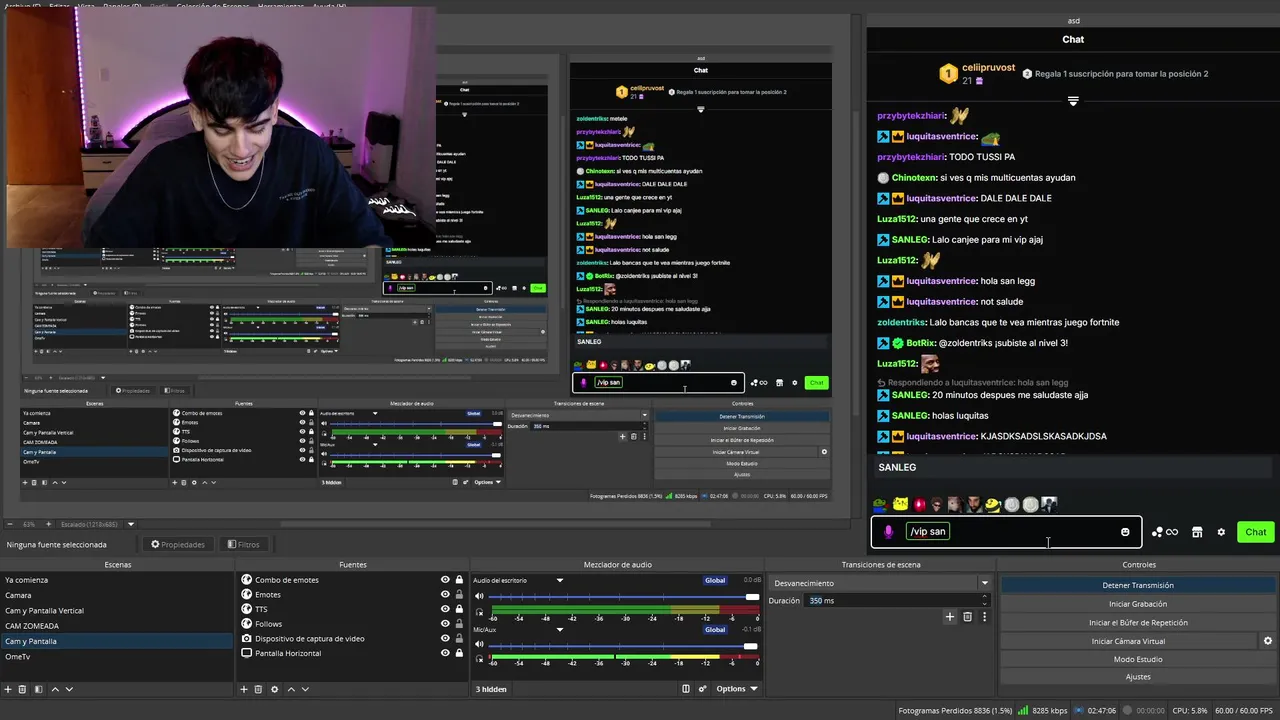Click purple microphone icon in chat input
1280x720 pixels.
(888, 532)
